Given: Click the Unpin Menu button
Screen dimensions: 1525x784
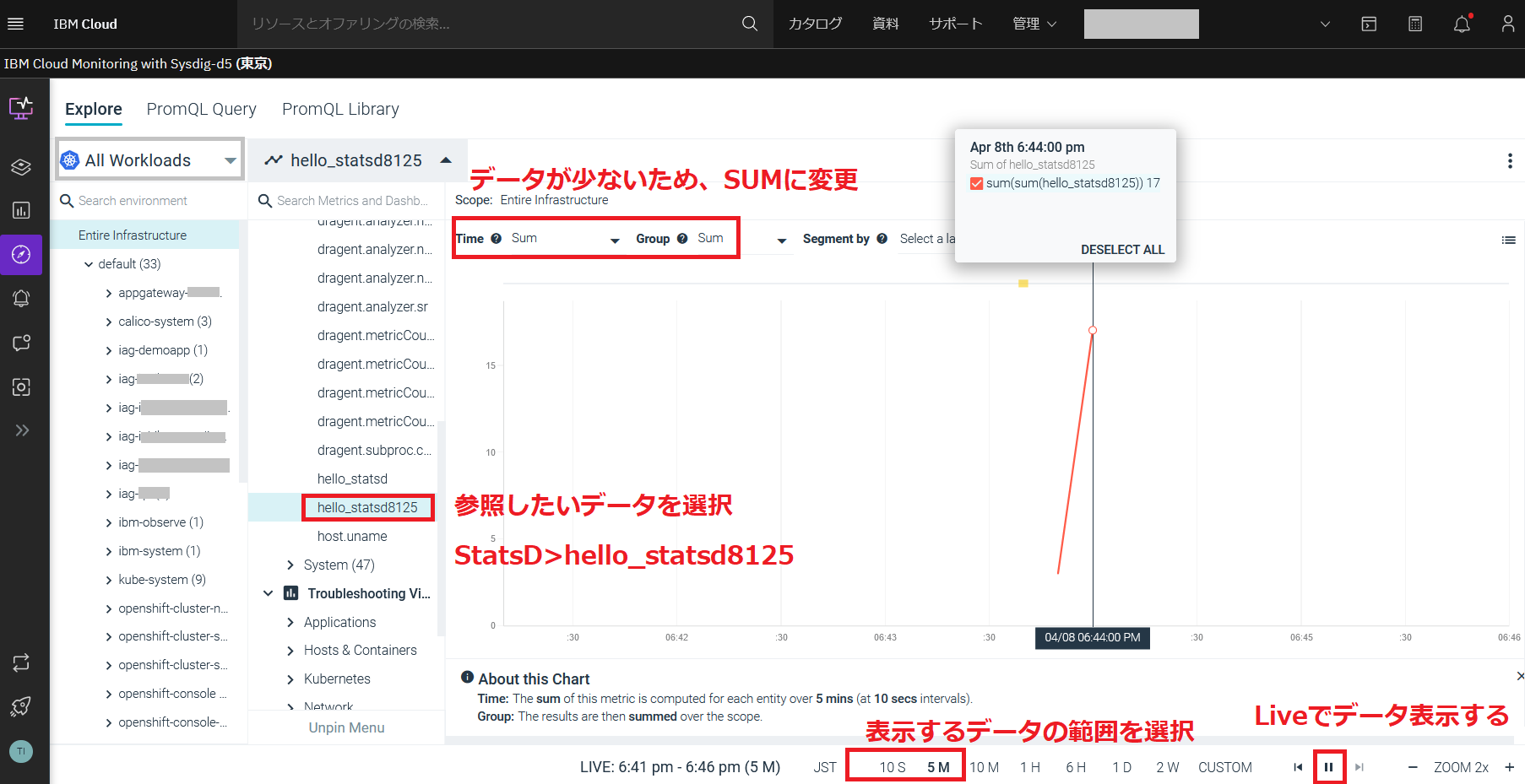Looking at the screenshot, I should pos(346,727).
